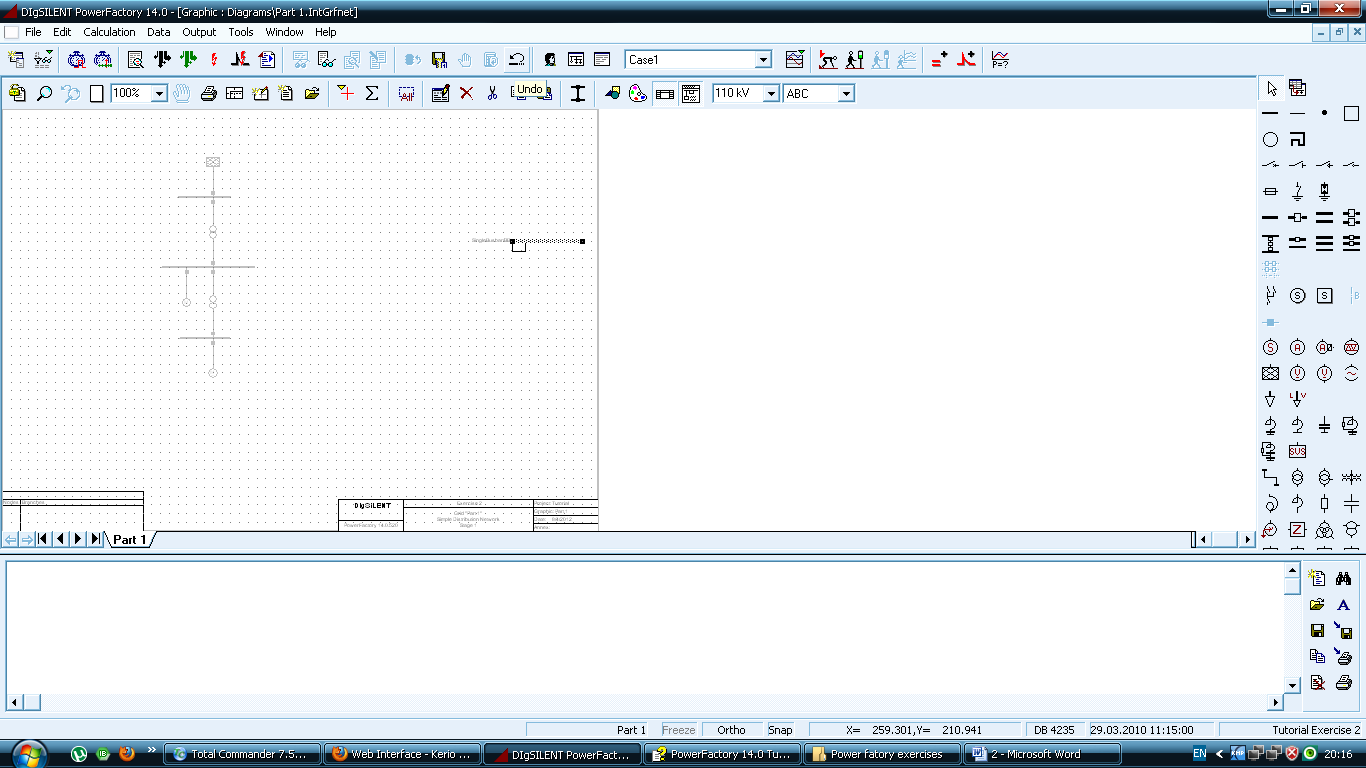The image size is (1366, 768).
Task: Select the rectangle shape drawing tool
Action: tap(1351, 114)
